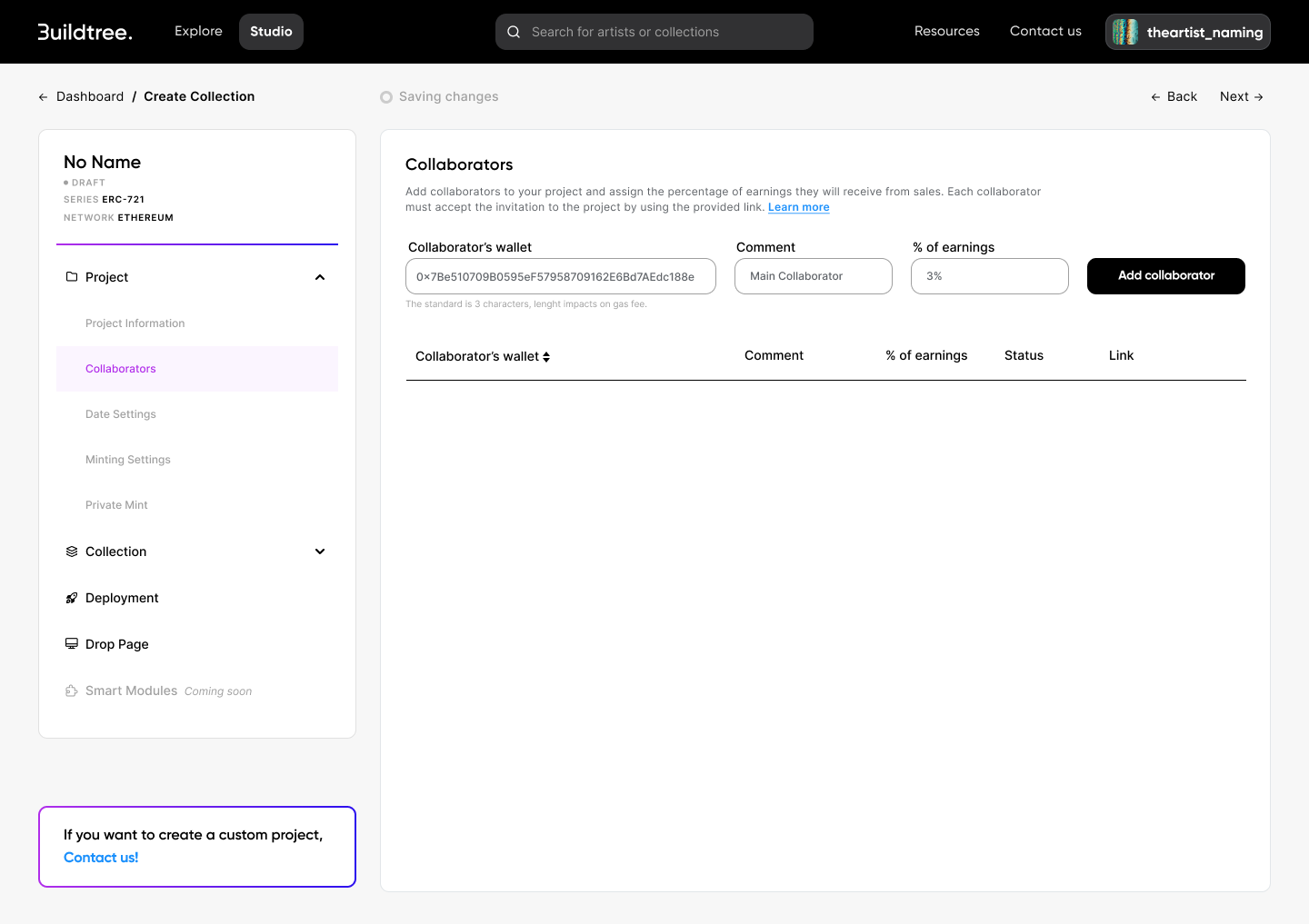
Task: Click the back arrow beside Dashboard
Action: click(x=43, y=97)
